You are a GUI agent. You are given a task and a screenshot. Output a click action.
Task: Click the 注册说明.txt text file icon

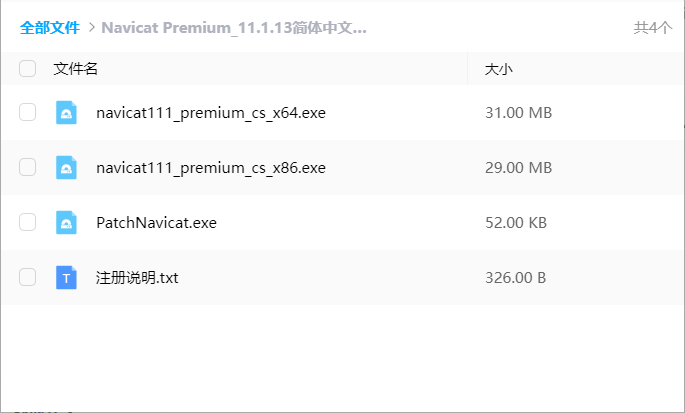(66, 278)
